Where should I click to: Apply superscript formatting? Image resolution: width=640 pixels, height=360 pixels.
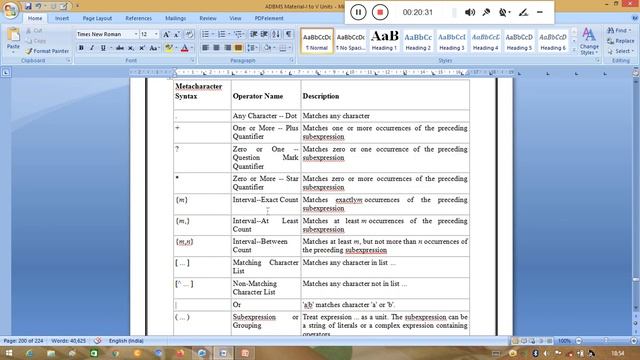pyautogui.click(x=142, y=48)
